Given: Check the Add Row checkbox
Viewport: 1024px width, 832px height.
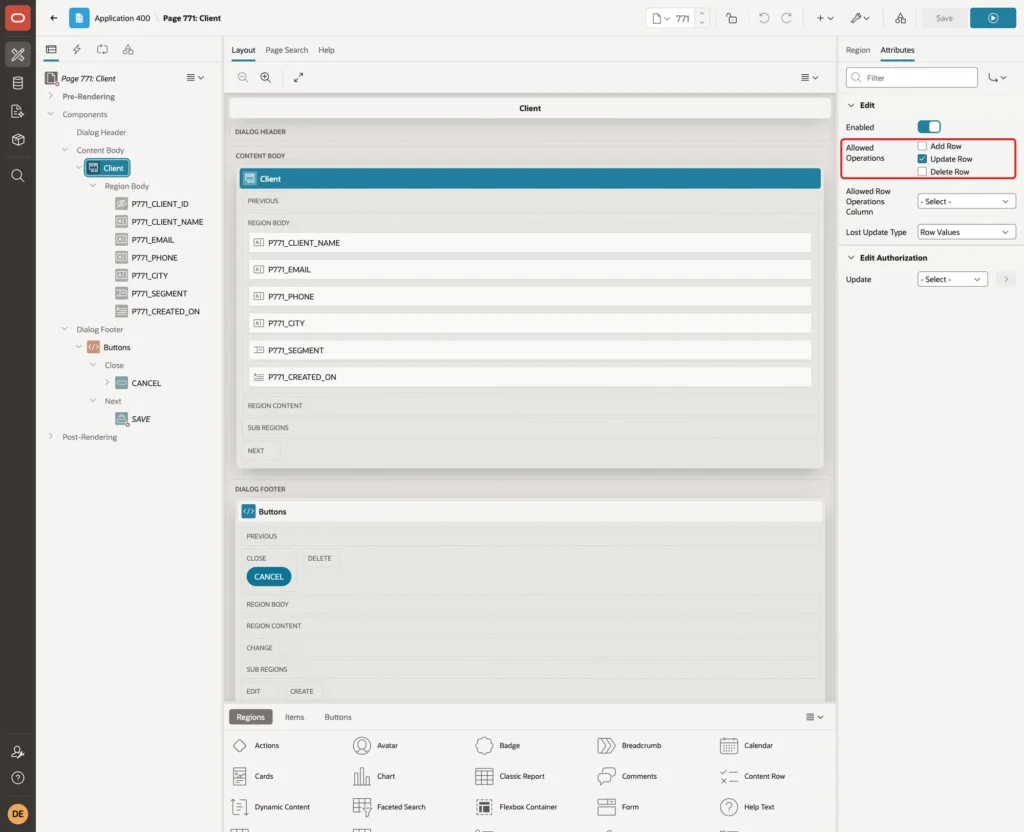Looking at the screenshot, I should [x=922, y=146].
